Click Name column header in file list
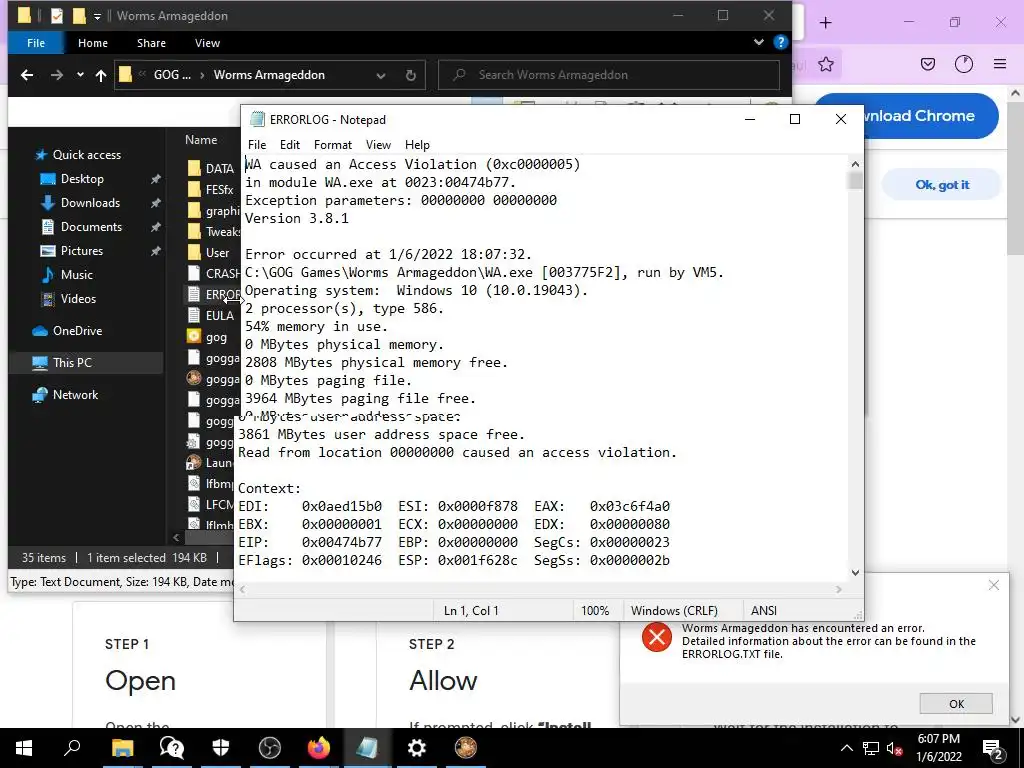The image size is (1024, 768). click(200, 140)
